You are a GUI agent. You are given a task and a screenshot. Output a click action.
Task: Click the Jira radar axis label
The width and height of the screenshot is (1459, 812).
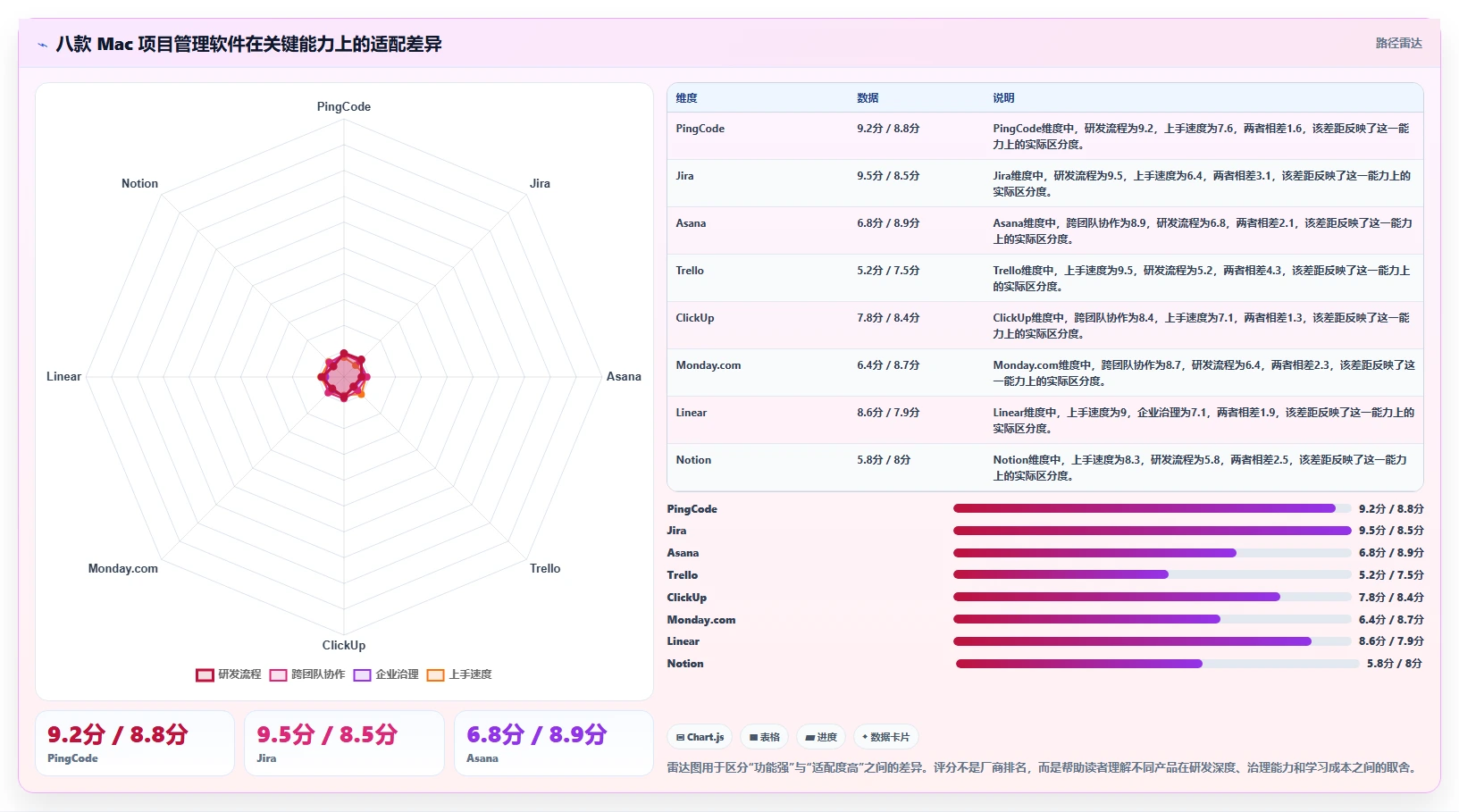540,183
